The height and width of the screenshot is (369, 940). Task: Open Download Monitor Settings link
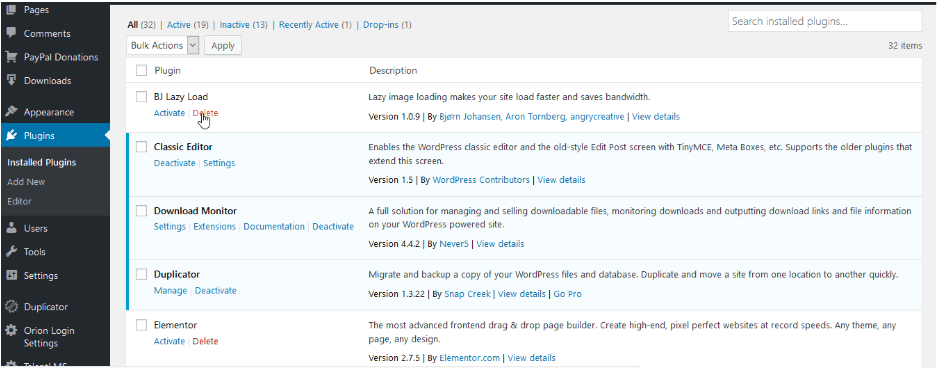click(x=170, y=226)
